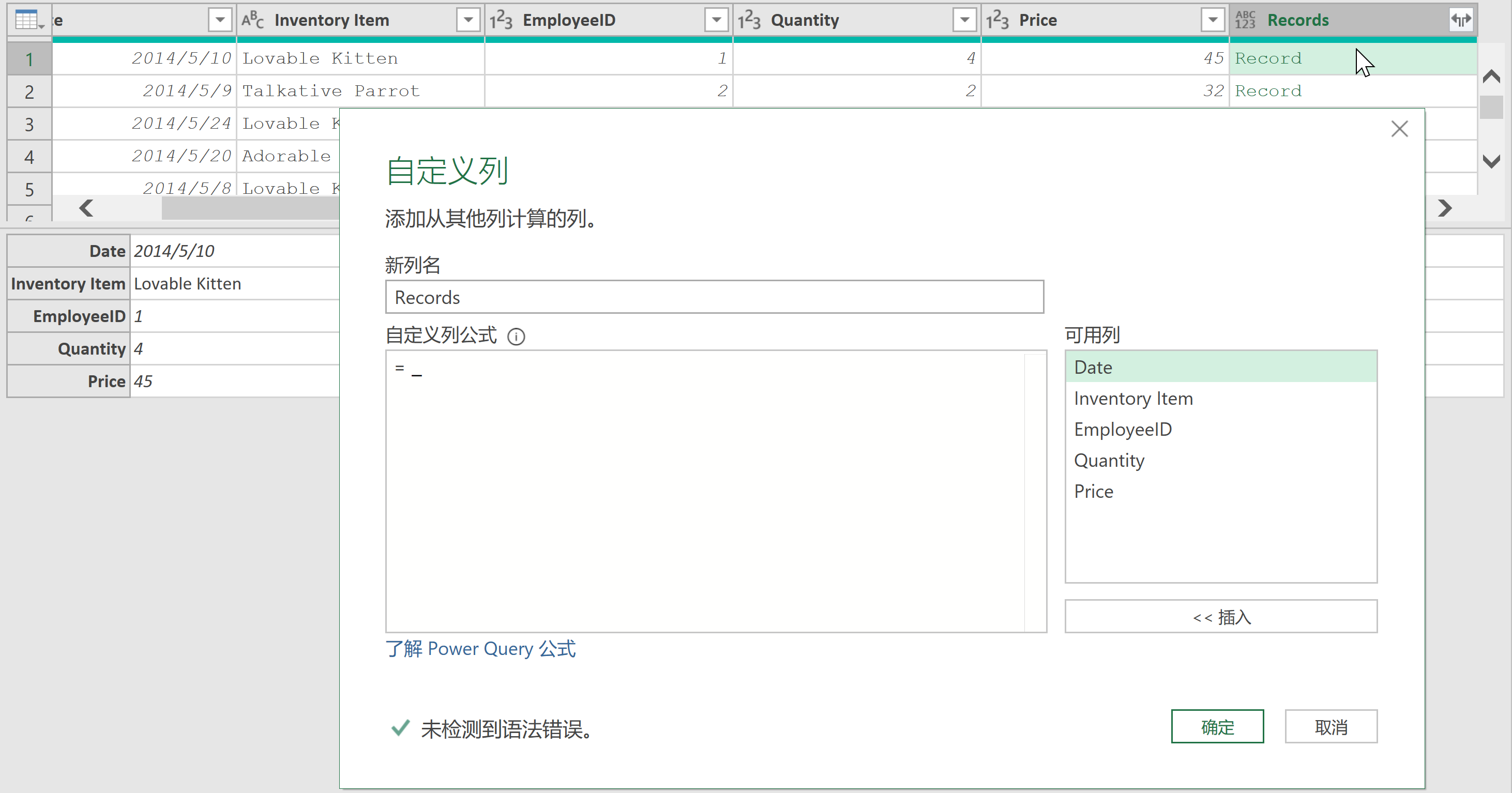Click the 123 type icon on Price column

[997, 21]
